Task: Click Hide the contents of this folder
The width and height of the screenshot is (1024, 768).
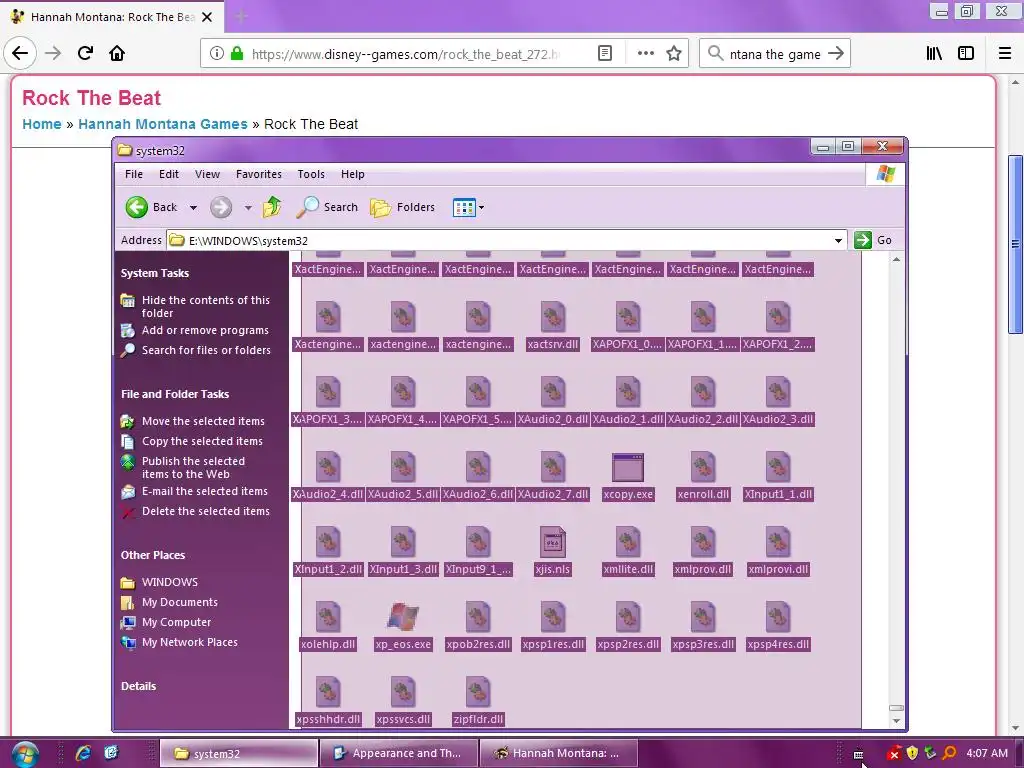Action: click(206, 306)
